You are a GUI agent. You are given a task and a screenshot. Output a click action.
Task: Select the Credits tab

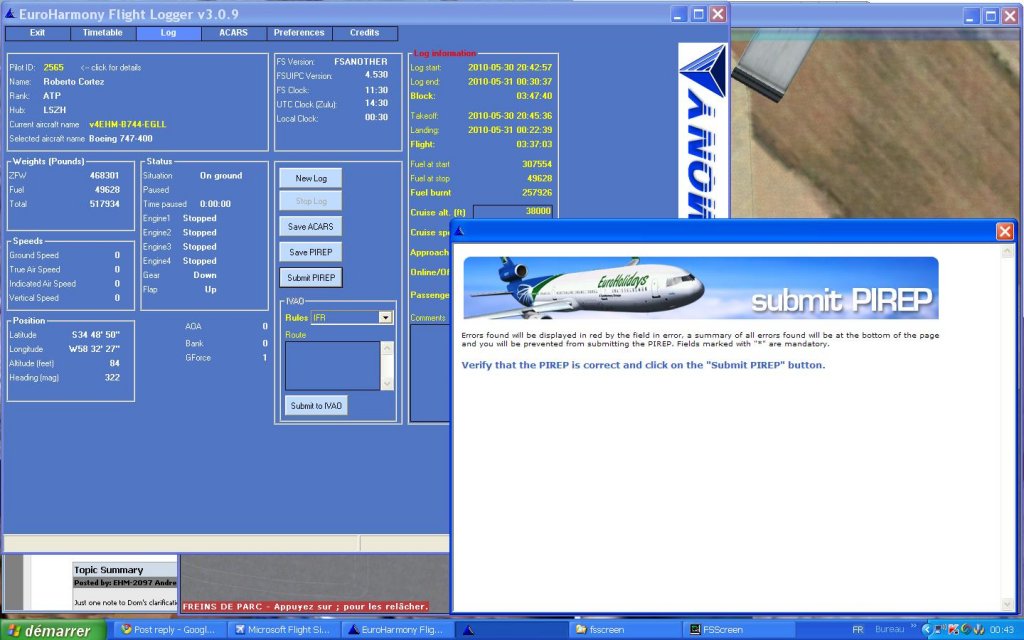click(x=364, y=33)
